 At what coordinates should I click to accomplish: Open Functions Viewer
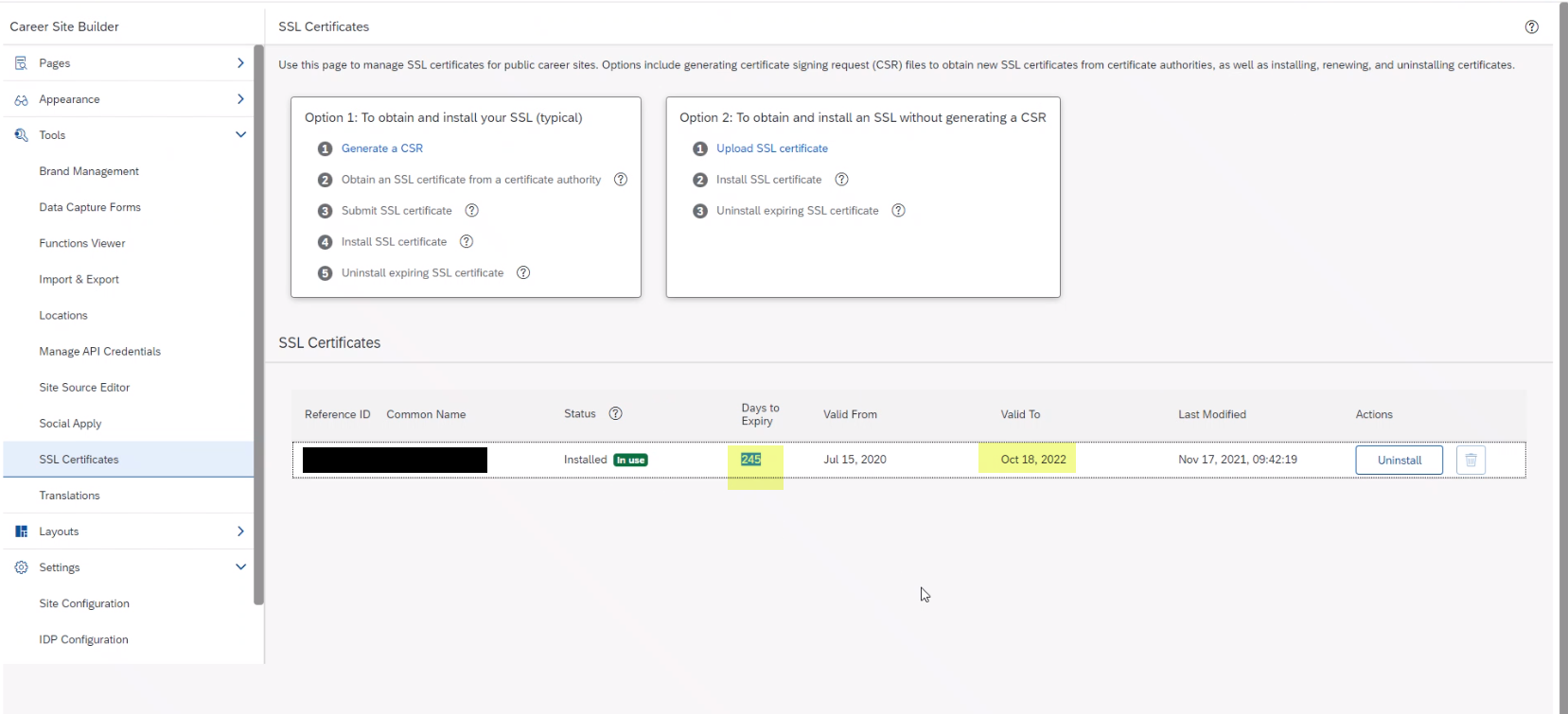click(x=82, y=243)
